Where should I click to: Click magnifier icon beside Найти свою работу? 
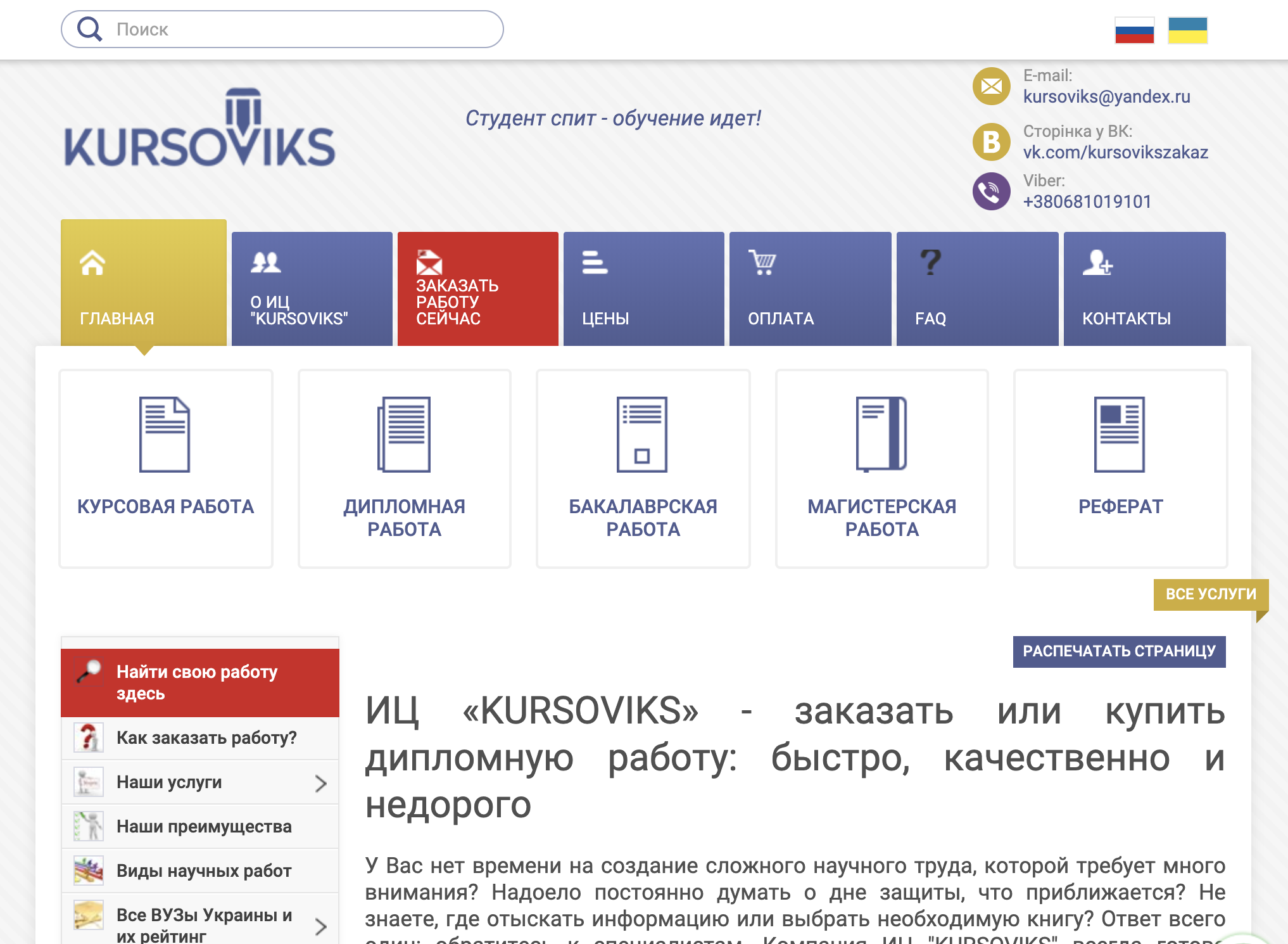coord(89,672)
